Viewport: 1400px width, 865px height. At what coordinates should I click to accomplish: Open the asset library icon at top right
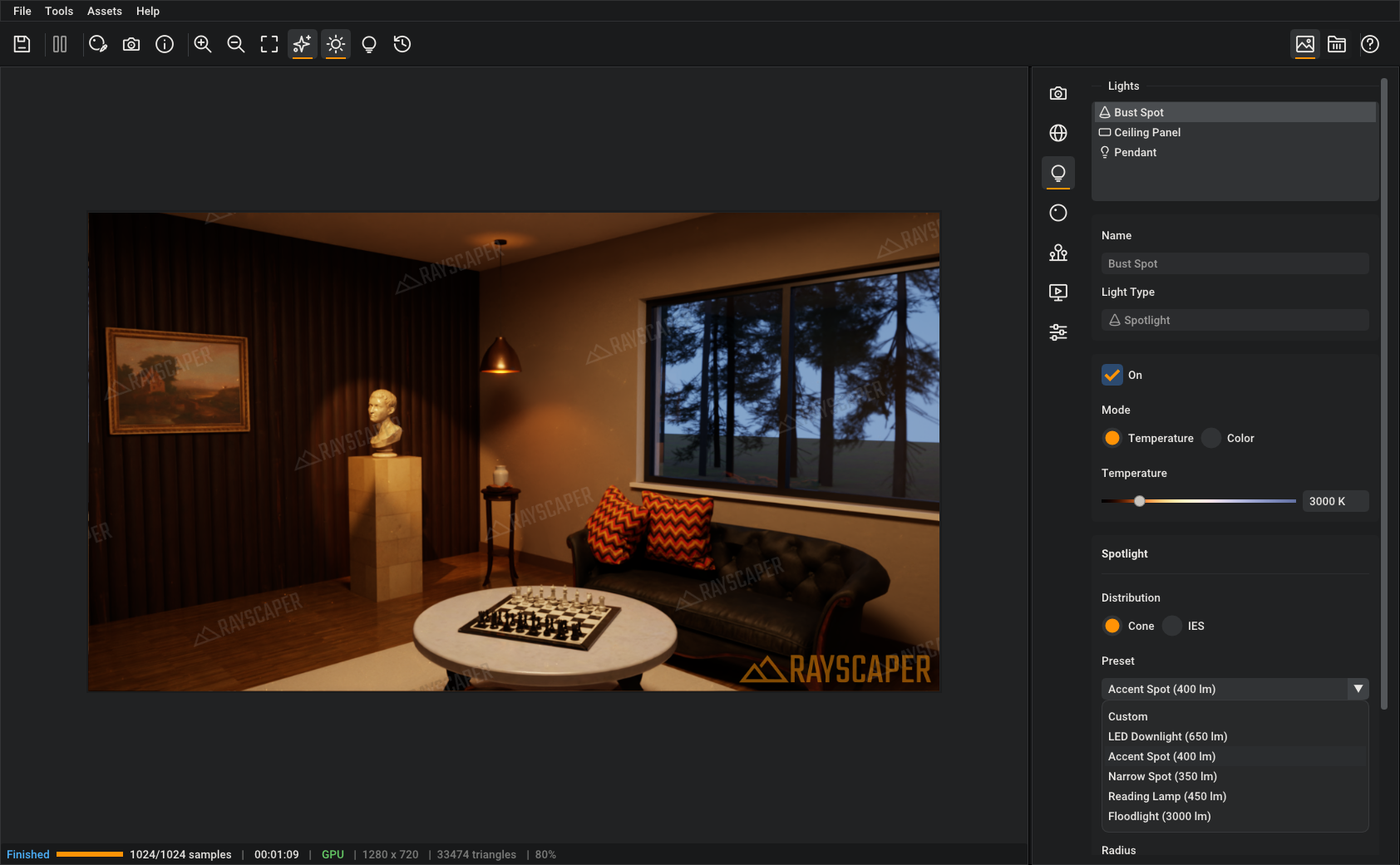(1337, 44)
